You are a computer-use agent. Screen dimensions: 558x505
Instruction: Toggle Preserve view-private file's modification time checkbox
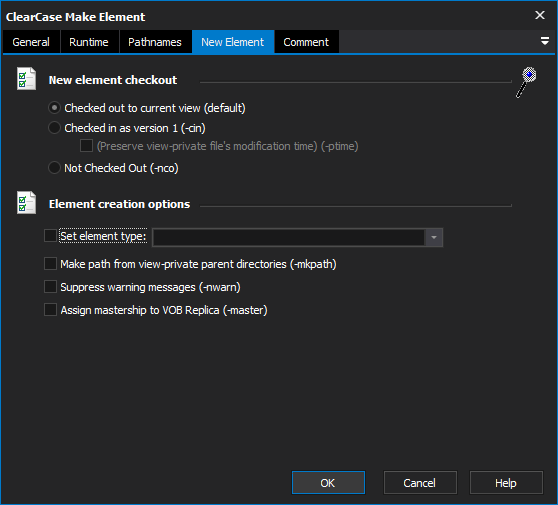click(86, 146)
